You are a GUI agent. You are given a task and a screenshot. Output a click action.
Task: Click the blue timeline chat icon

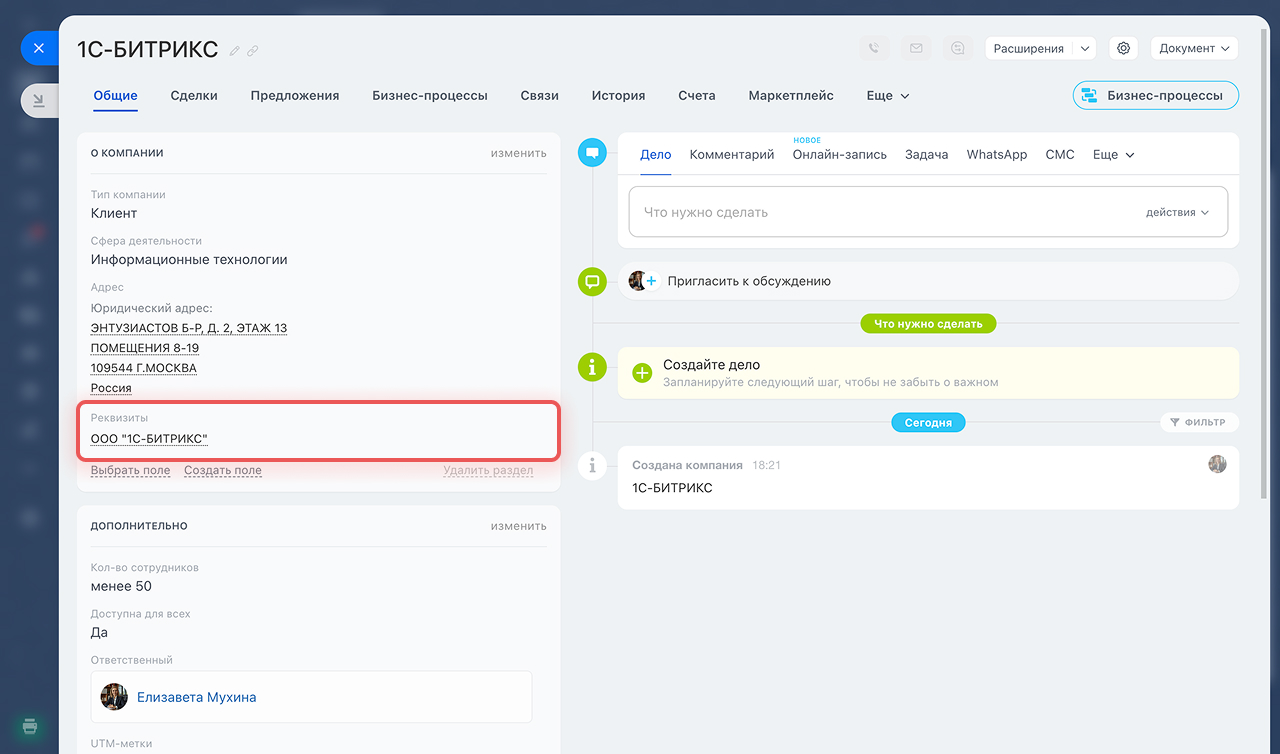point(593,153)
